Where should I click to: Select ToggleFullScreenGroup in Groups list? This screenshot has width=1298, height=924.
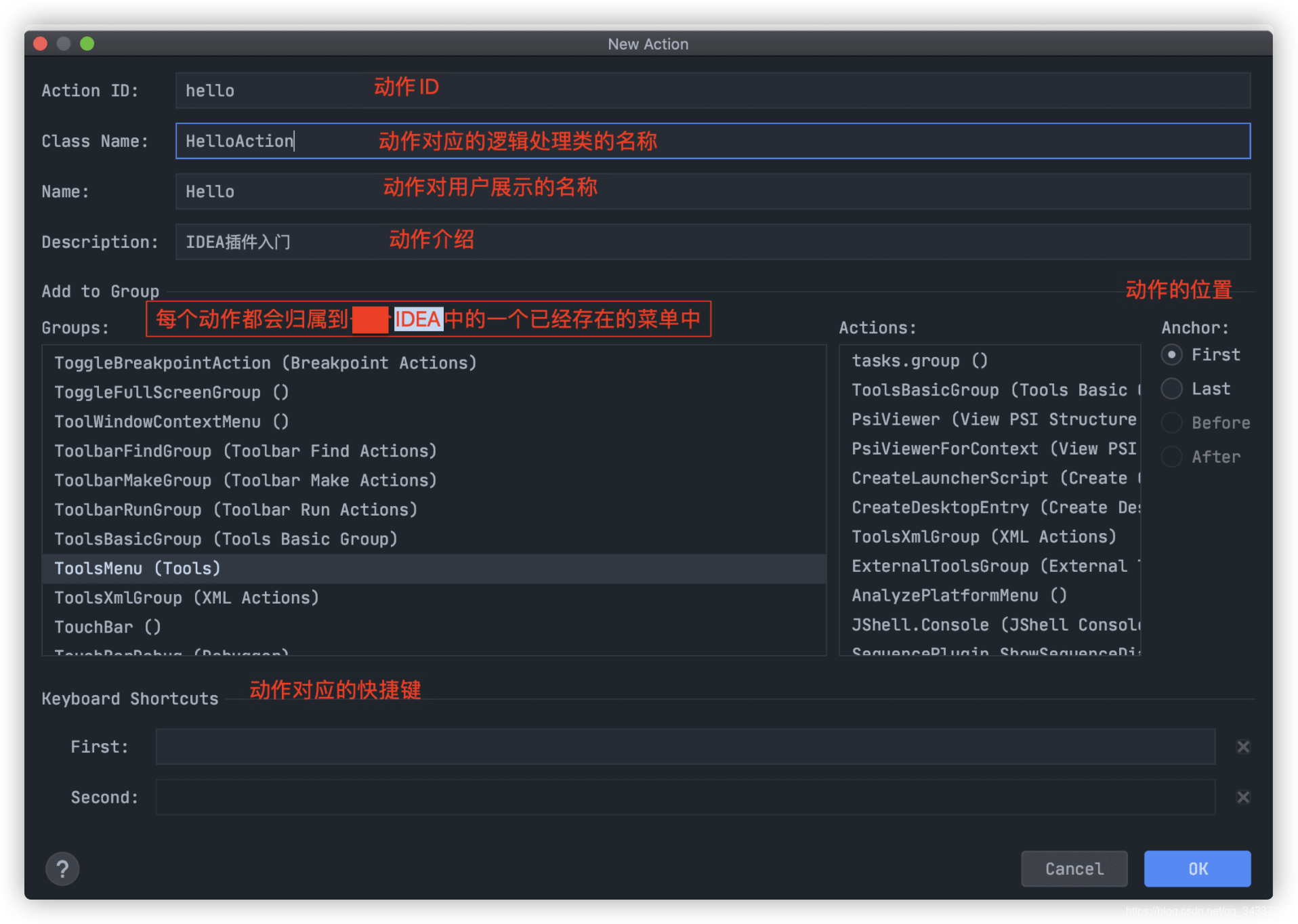(434, 392)
